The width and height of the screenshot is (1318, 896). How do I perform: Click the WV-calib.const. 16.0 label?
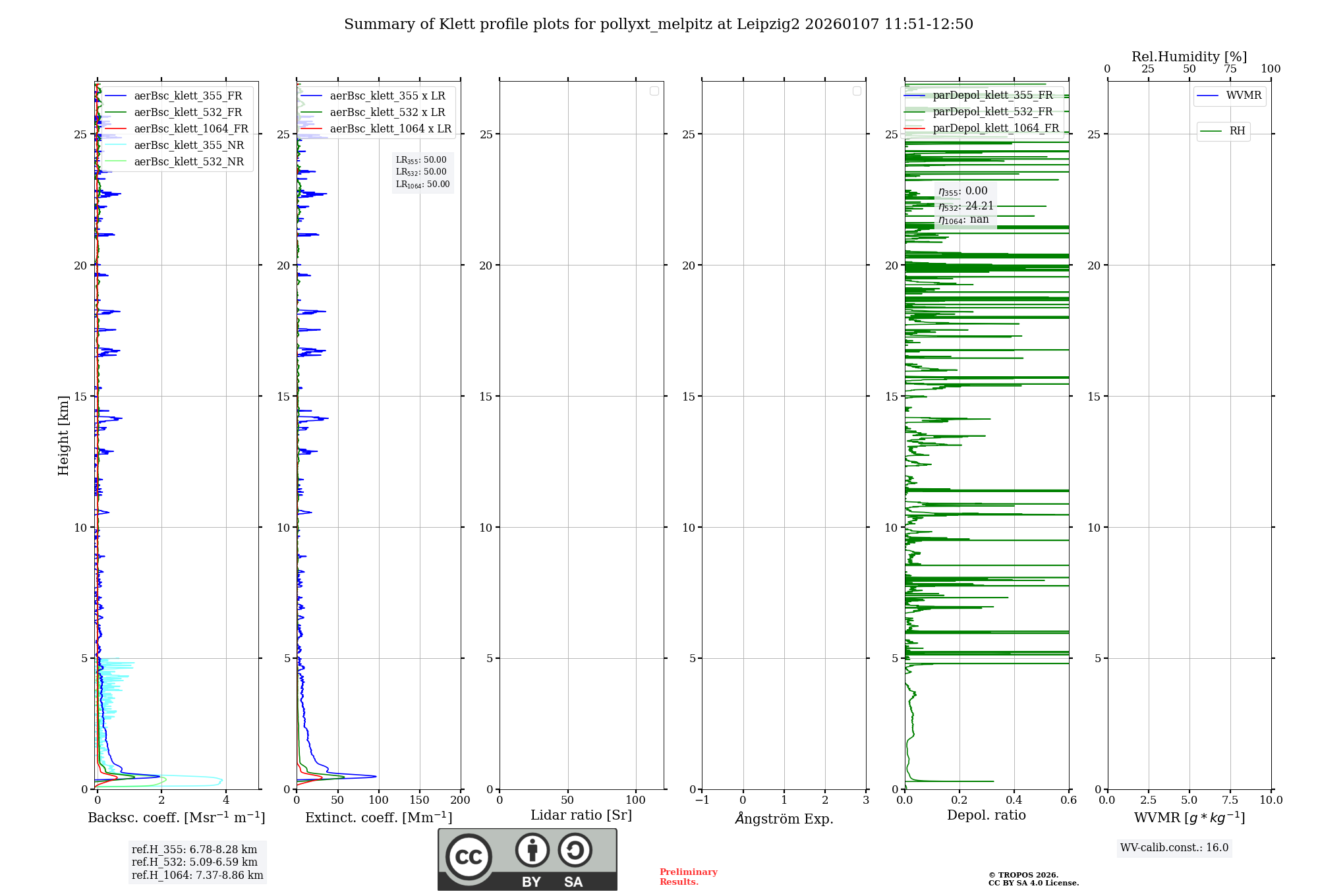[x=1174, y=848]
